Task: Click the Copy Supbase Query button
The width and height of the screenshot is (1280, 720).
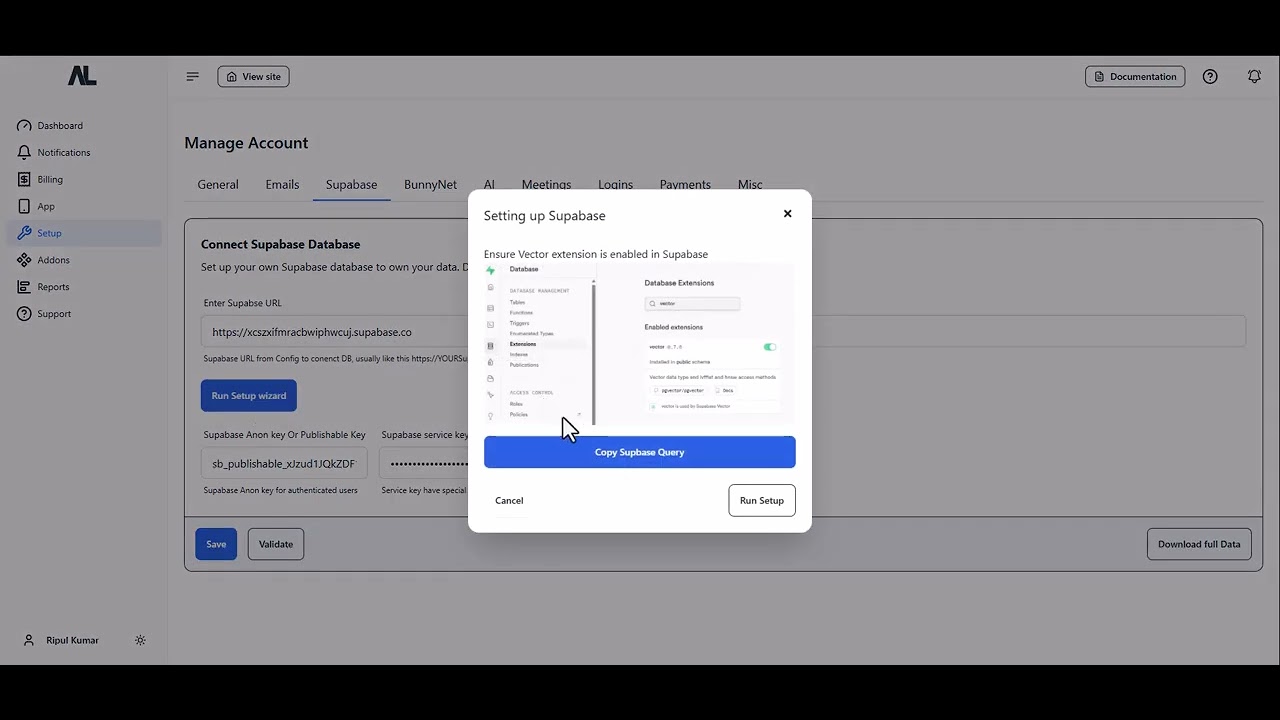Action: (x=640, y=452)
